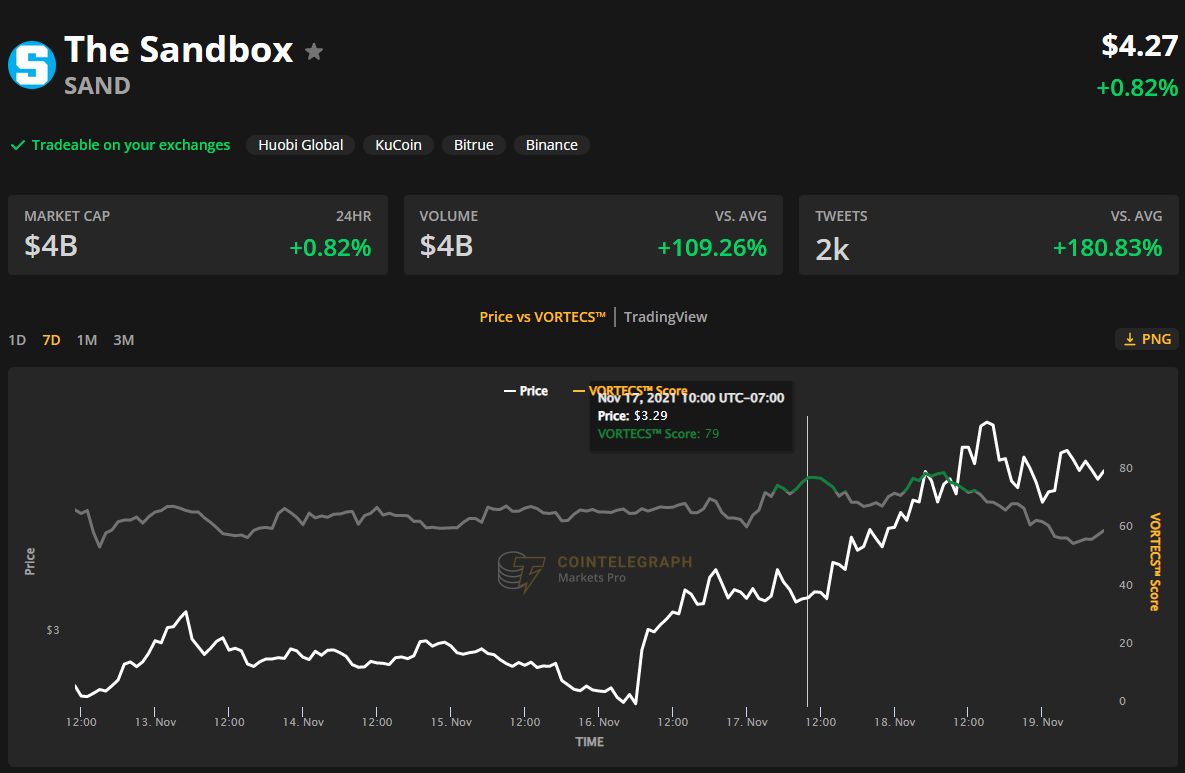Viewport: 1185px width, 773px height.
Task: Click the Volume stat card
Action: click(x=593, y=235)
